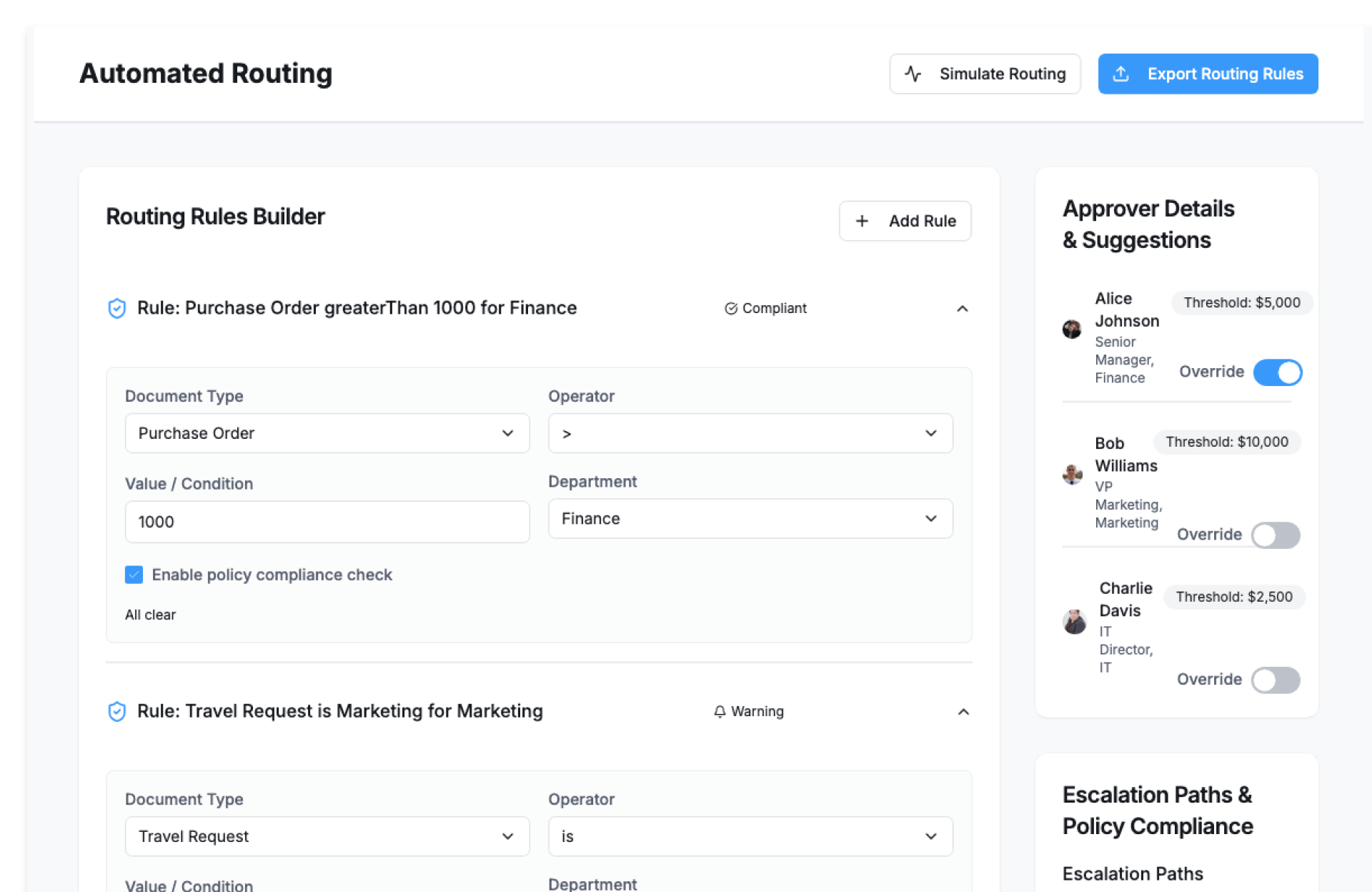Click the shield icon beside Travel Request rule

click(x=116, y=711)
